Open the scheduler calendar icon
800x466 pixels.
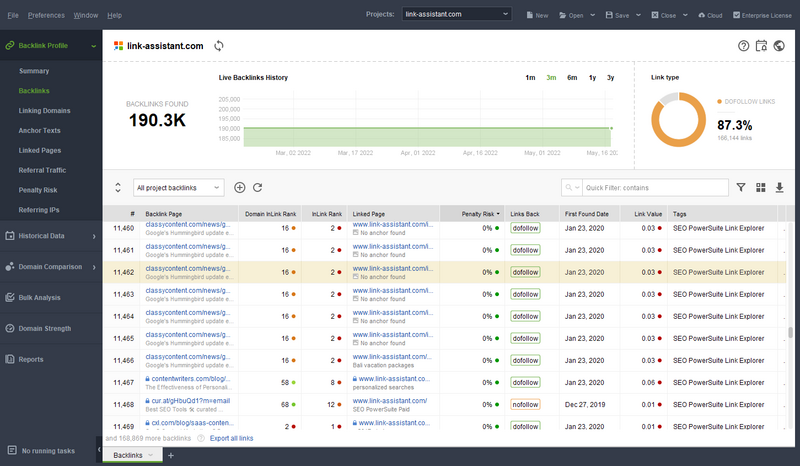click(761, 46)
